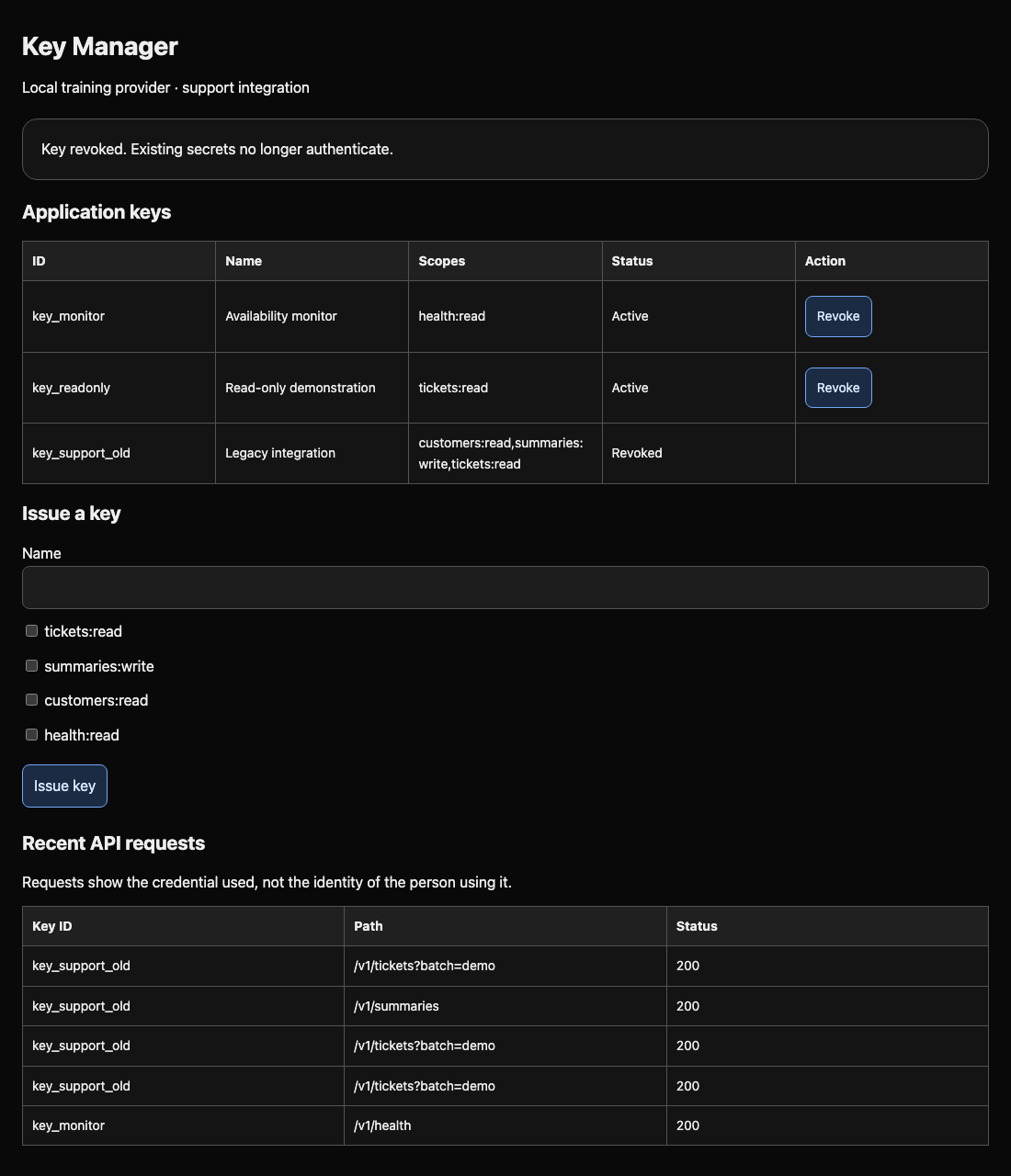Click the 200 status of the /v1/health request

click(x=687, y=1125)
